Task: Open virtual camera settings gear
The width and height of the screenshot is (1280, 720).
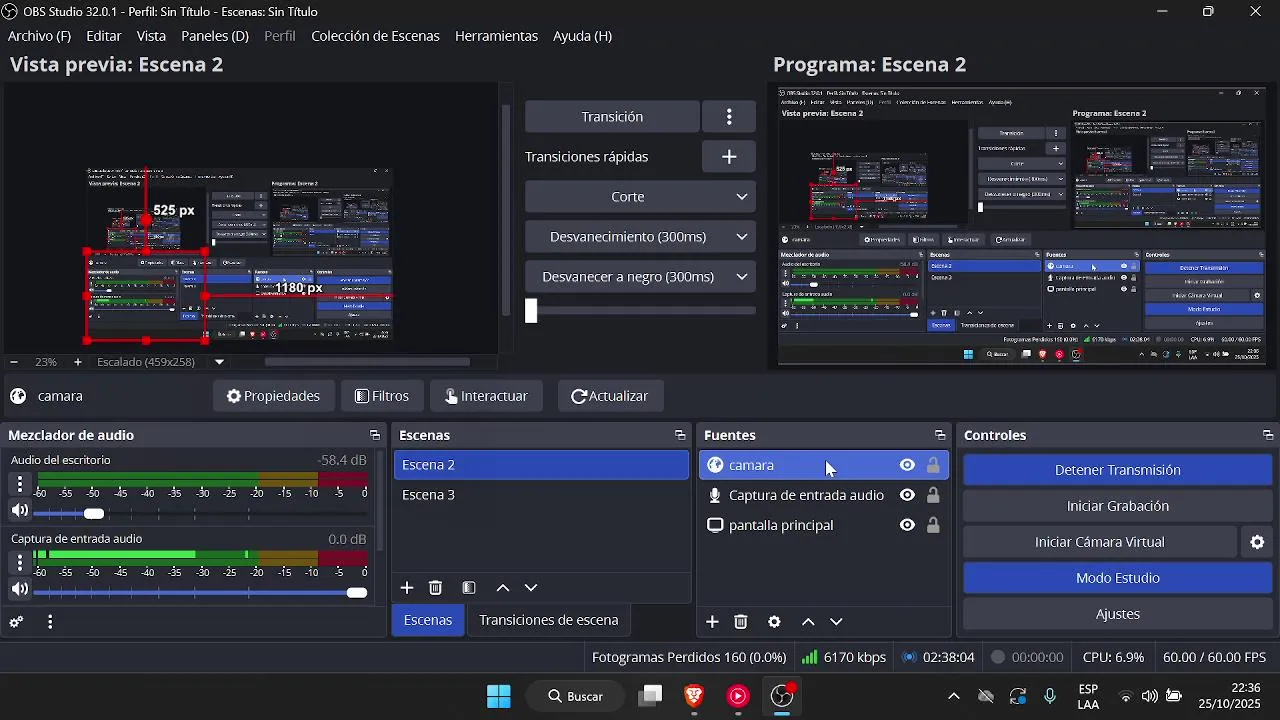Action: click(x=1257, y=542)
